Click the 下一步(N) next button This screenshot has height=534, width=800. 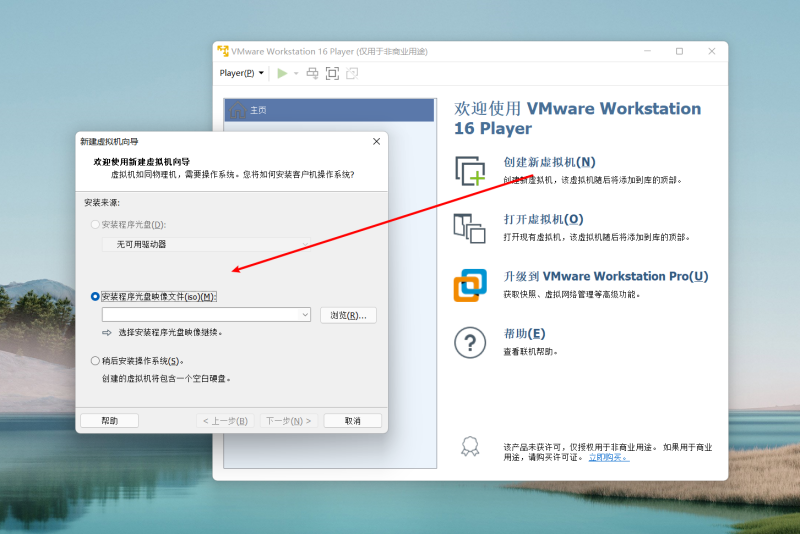click(288, 421)
